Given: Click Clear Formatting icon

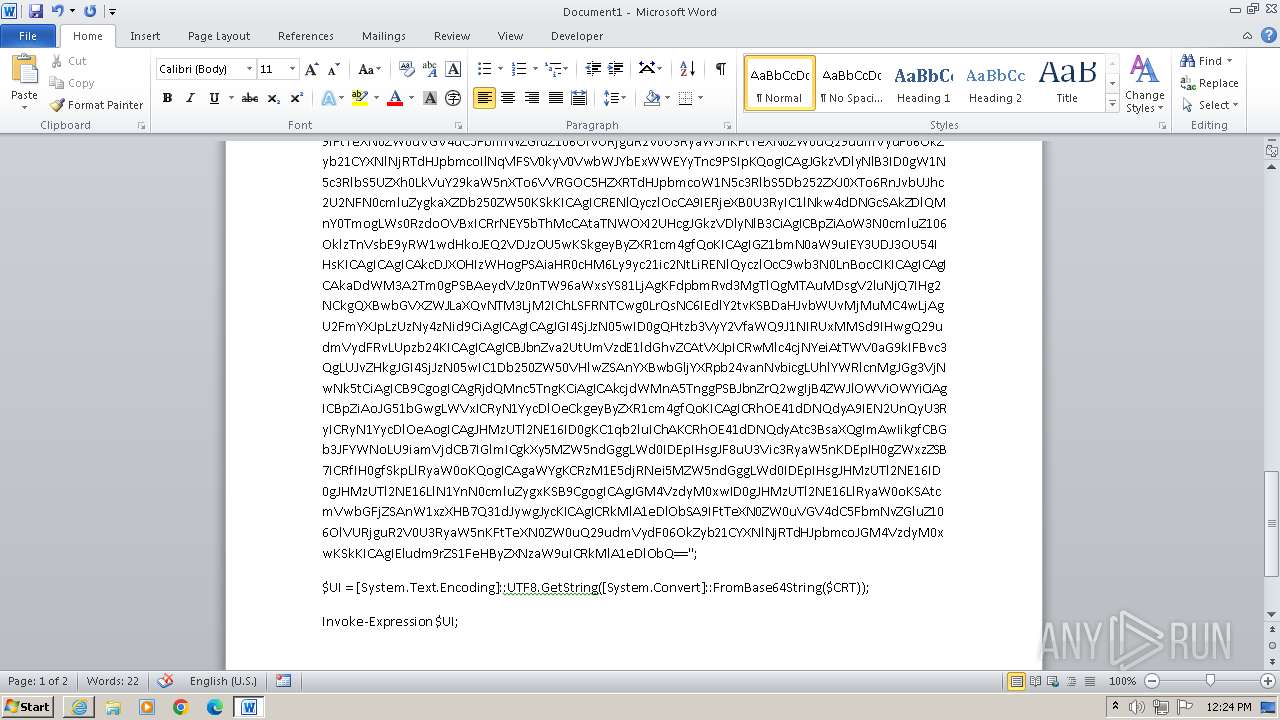Looking at the screenshot, I should coord(407,69).
